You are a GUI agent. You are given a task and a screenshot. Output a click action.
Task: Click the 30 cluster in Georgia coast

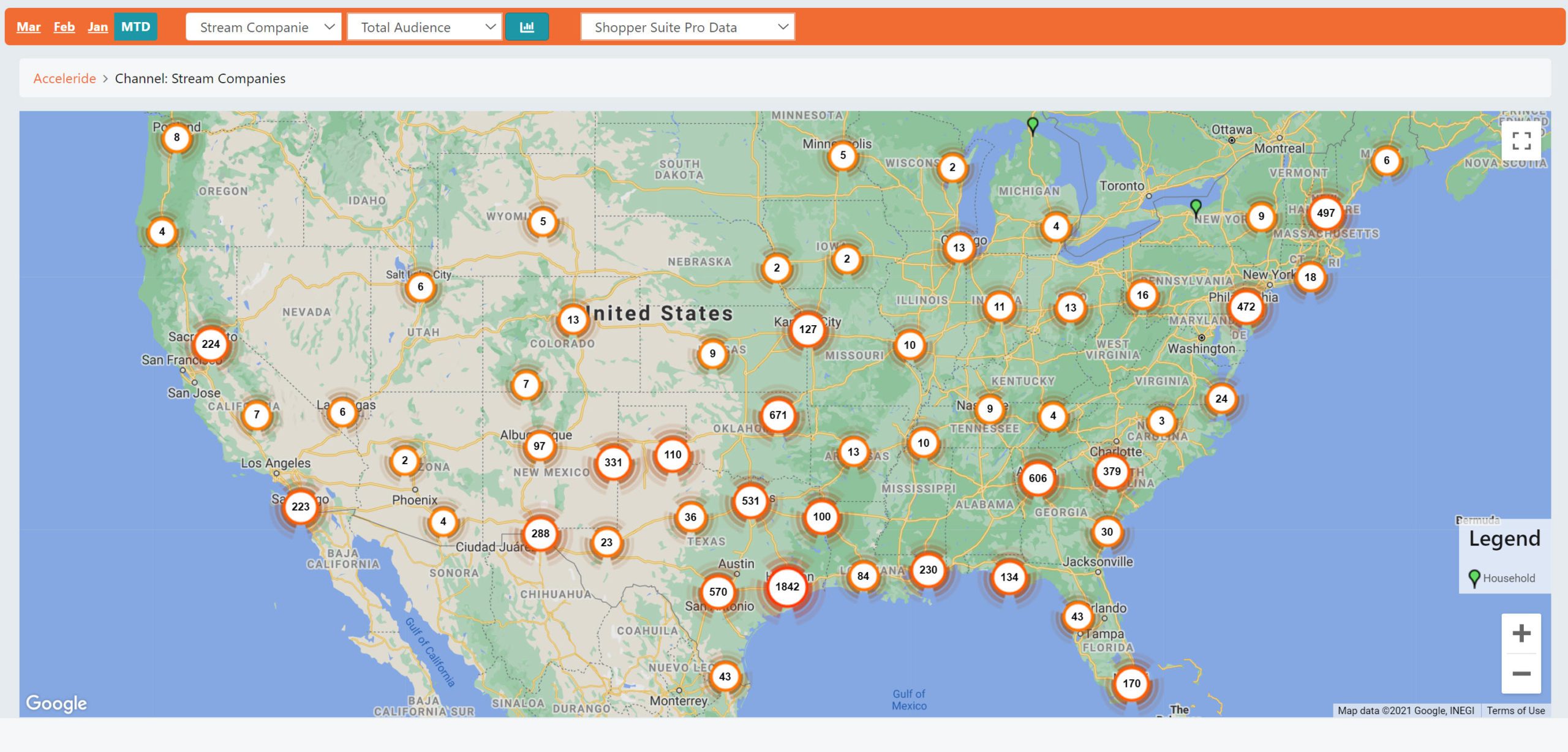[1107, 532]
